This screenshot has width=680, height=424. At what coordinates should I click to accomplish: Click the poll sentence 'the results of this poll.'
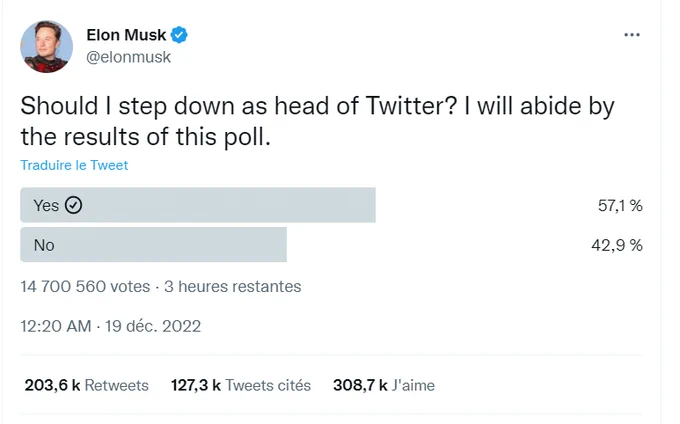(x=146, y=137)
